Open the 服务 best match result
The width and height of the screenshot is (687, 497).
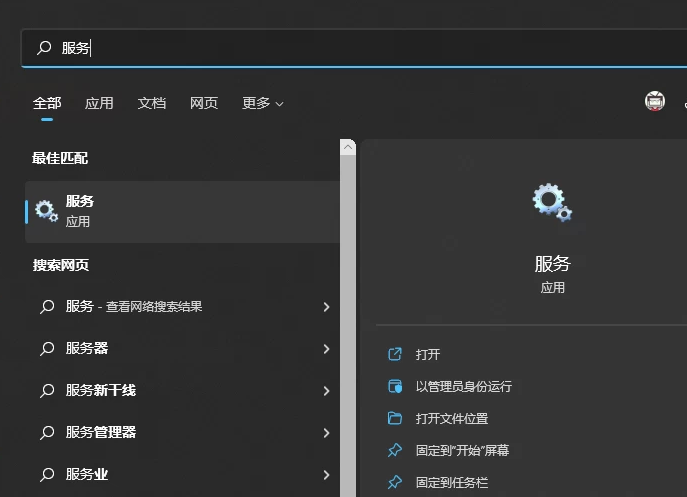(x=182, y=212)
